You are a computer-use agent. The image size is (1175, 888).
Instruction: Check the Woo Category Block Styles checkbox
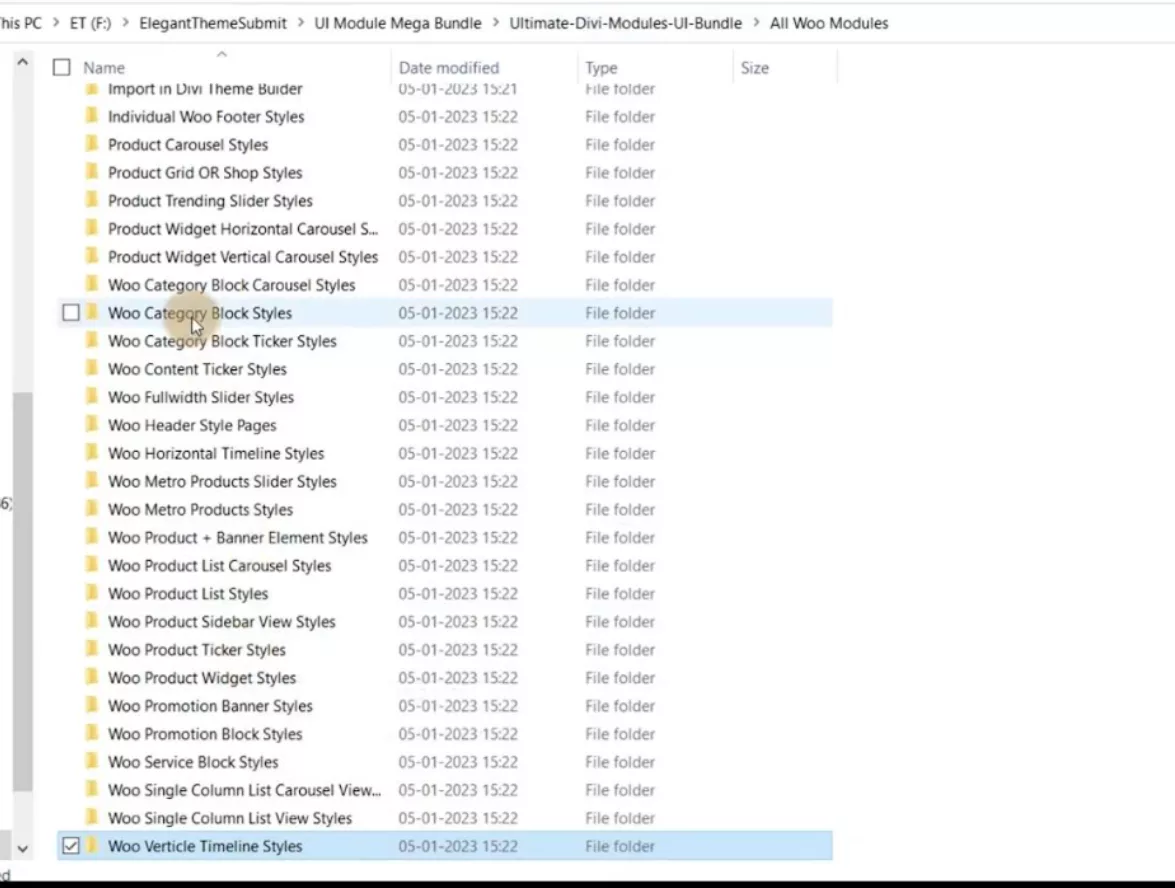[x=70, y=312]
